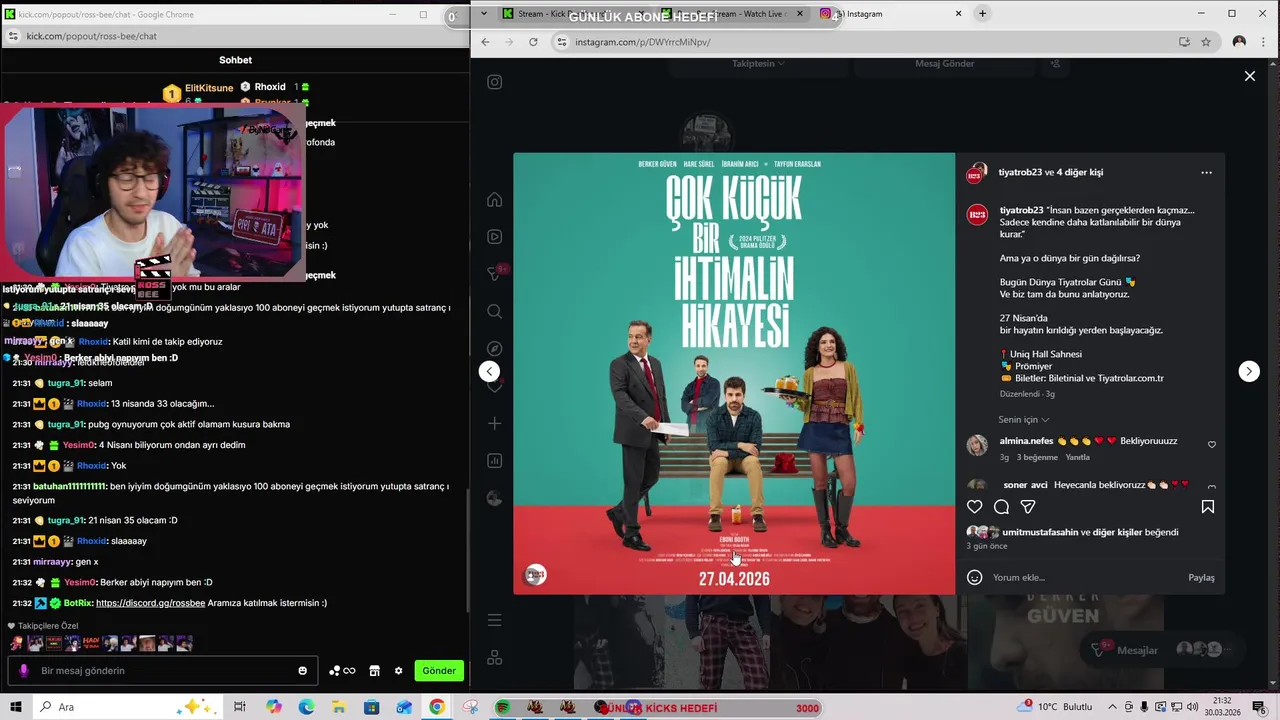This screenshot has height=720, width=1280.
Task: Open Chrome three-dot menu
Action: tap(1263, 42)
